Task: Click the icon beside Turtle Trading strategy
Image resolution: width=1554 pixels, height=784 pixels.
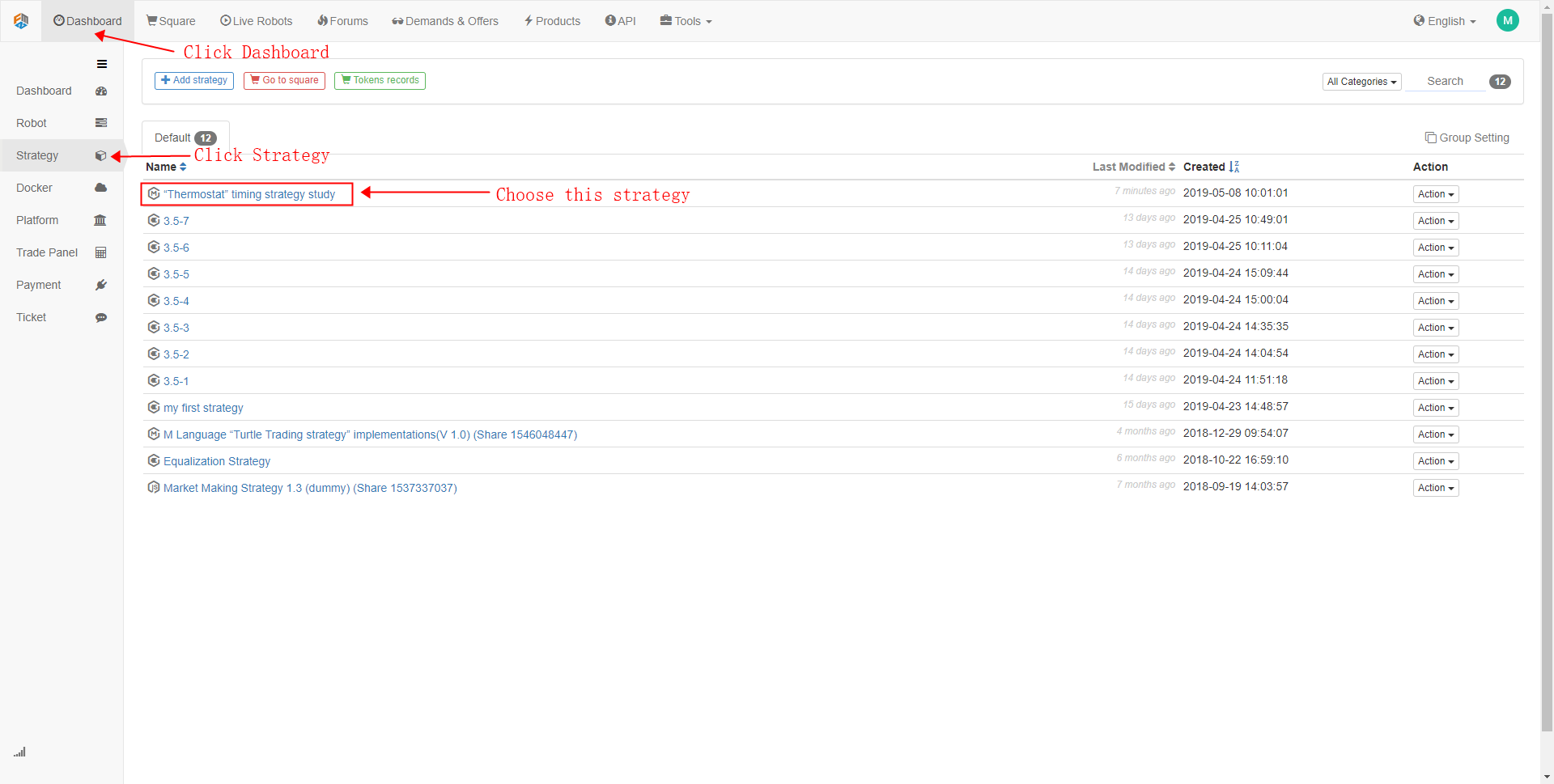Action: click(x=154, y=434)
